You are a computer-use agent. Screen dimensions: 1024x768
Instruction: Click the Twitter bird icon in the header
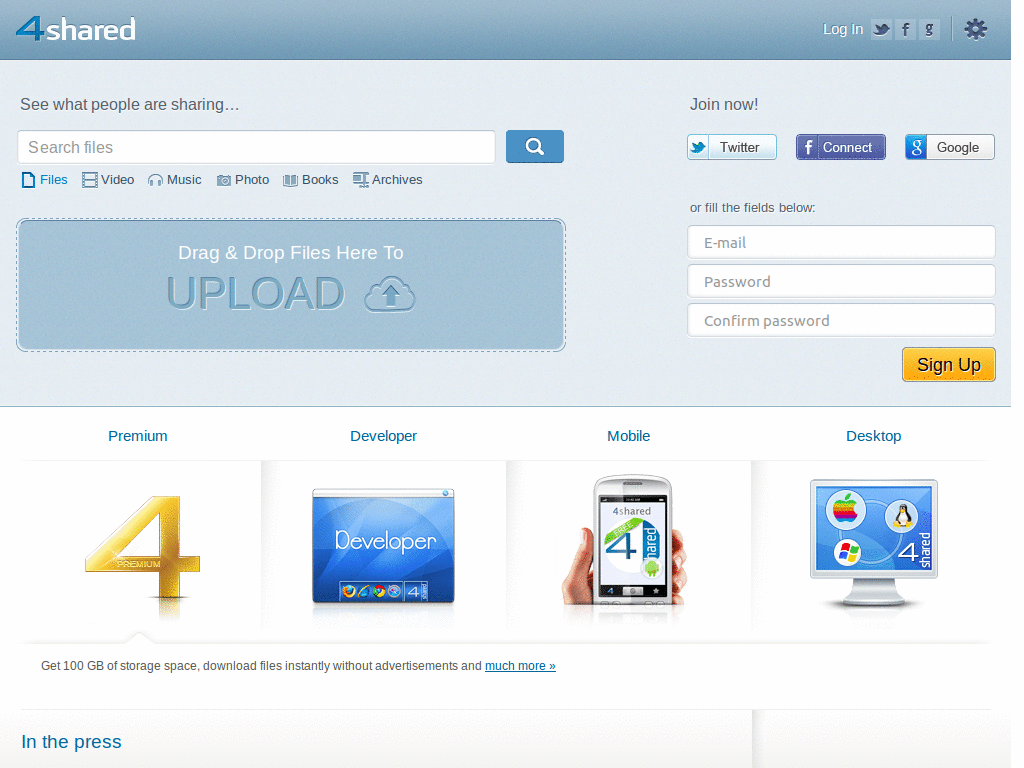pos(880,29)
